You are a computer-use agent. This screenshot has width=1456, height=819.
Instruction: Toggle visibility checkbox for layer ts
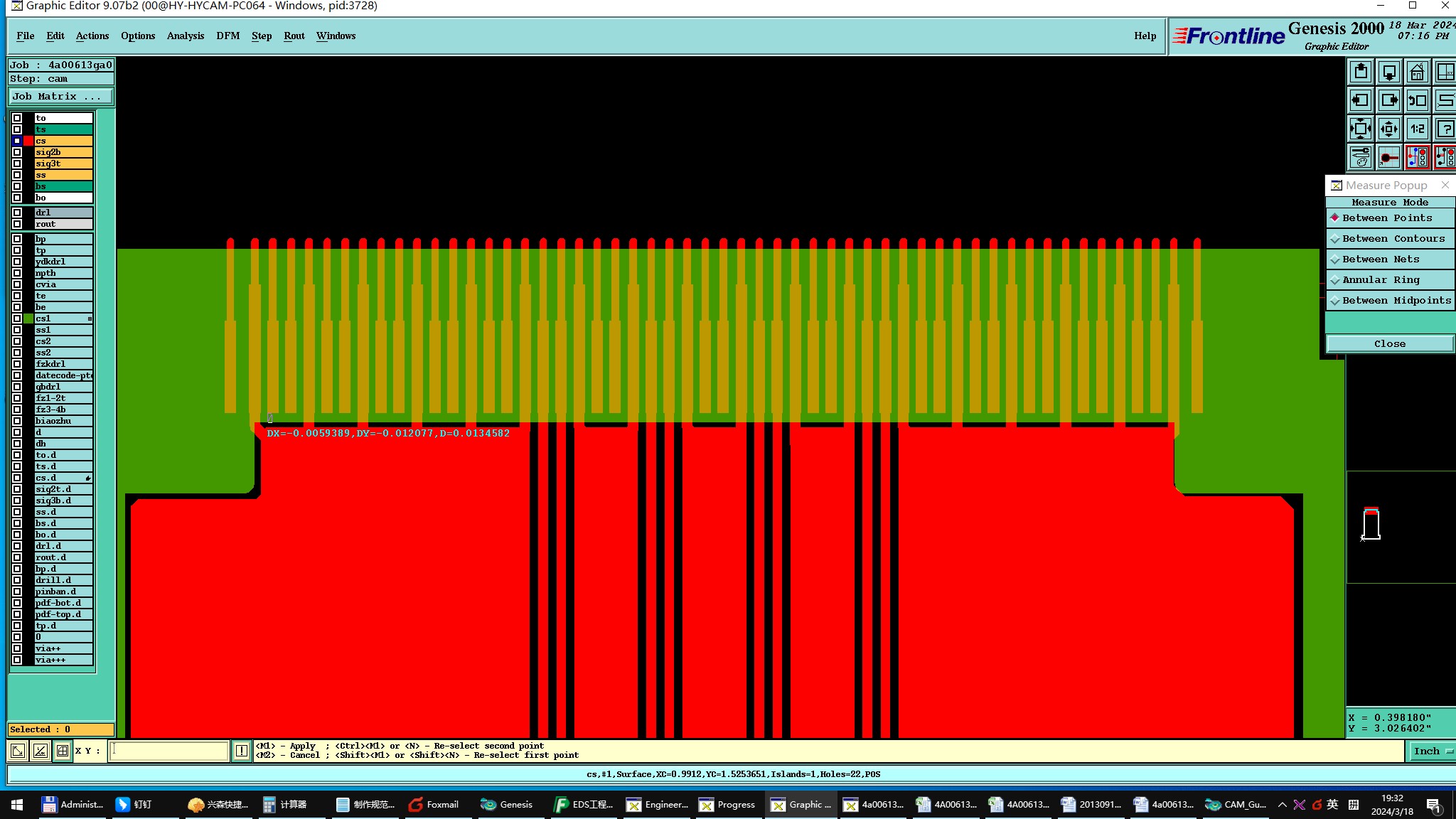[17, 129]
